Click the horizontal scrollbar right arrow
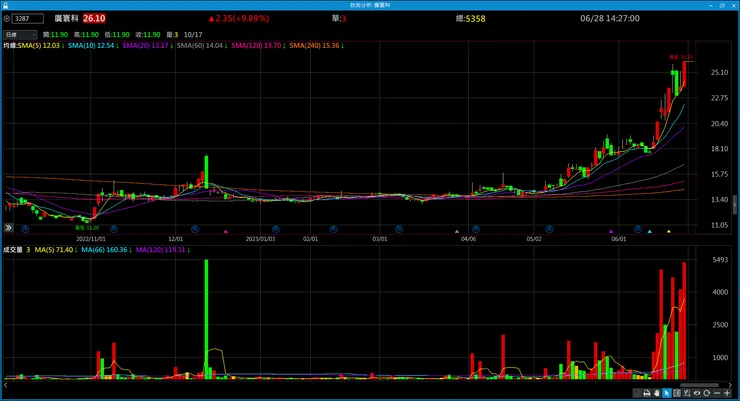 click(x=730, y=385)
